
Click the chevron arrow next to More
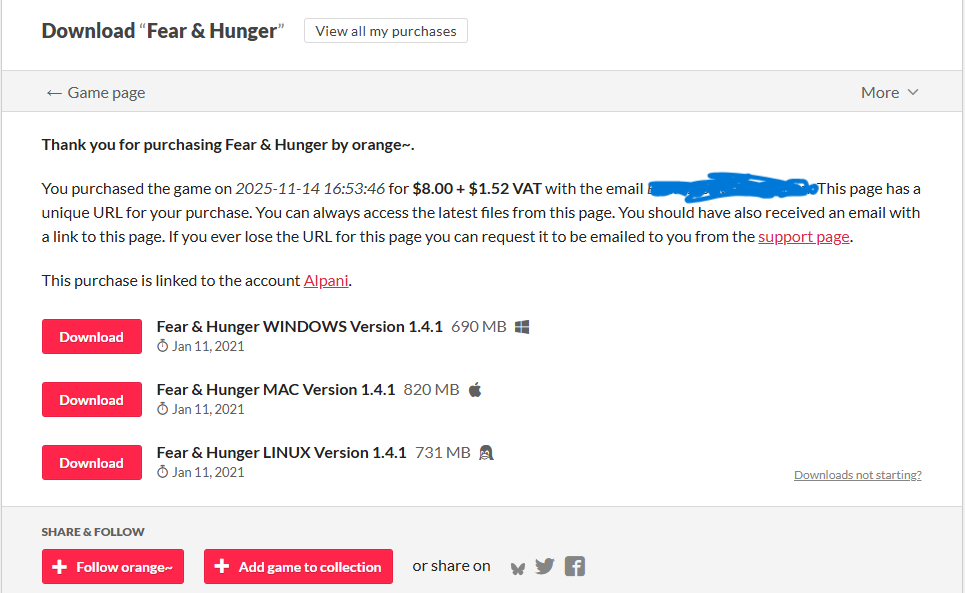(913, 92)
